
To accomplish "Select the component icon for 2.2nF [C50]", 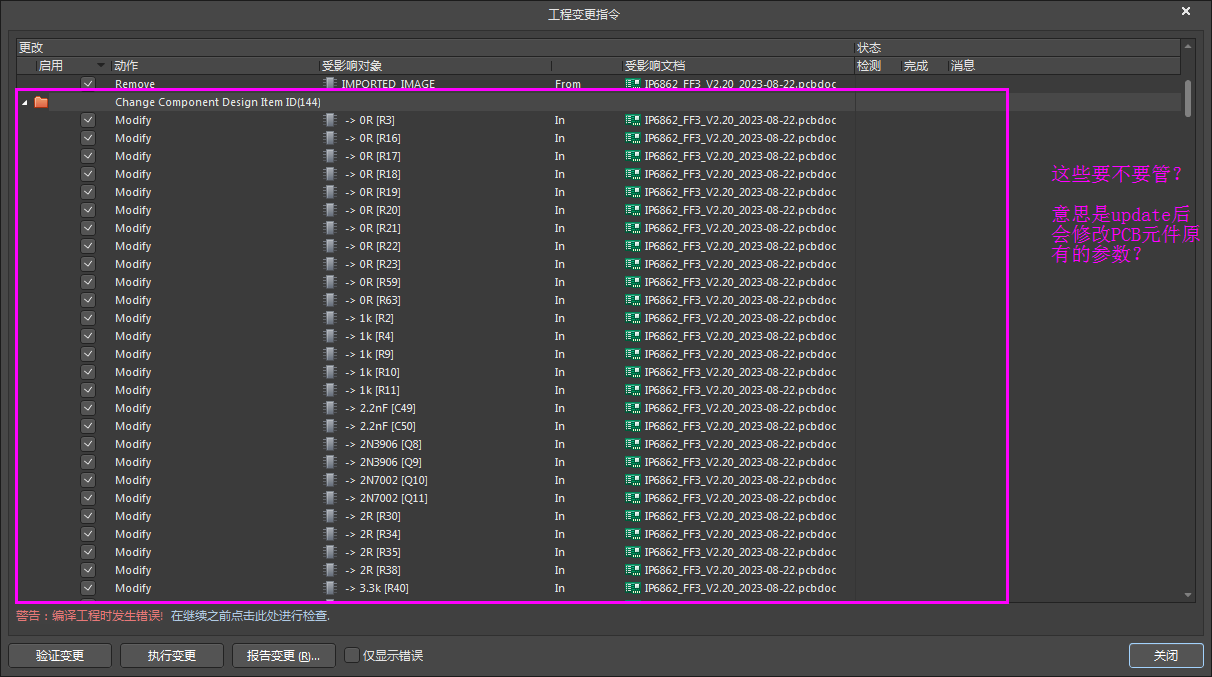I will pos(330,426).
